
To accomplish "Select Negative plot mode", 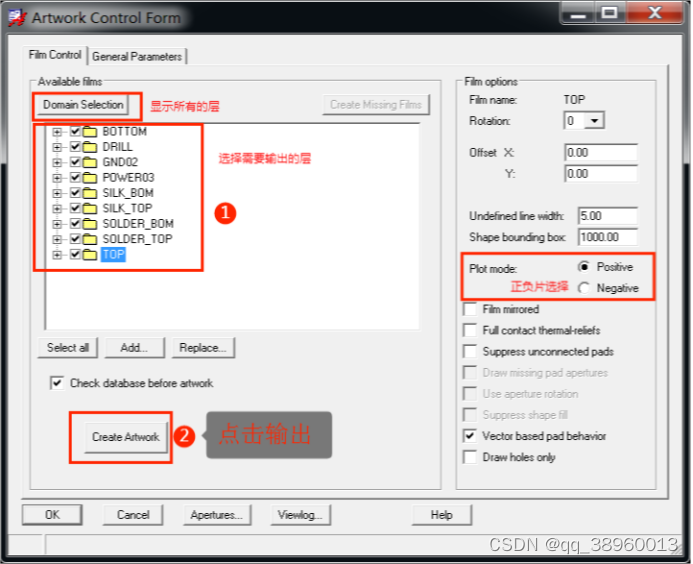I will pyautogui.click(x=584, y=288).
